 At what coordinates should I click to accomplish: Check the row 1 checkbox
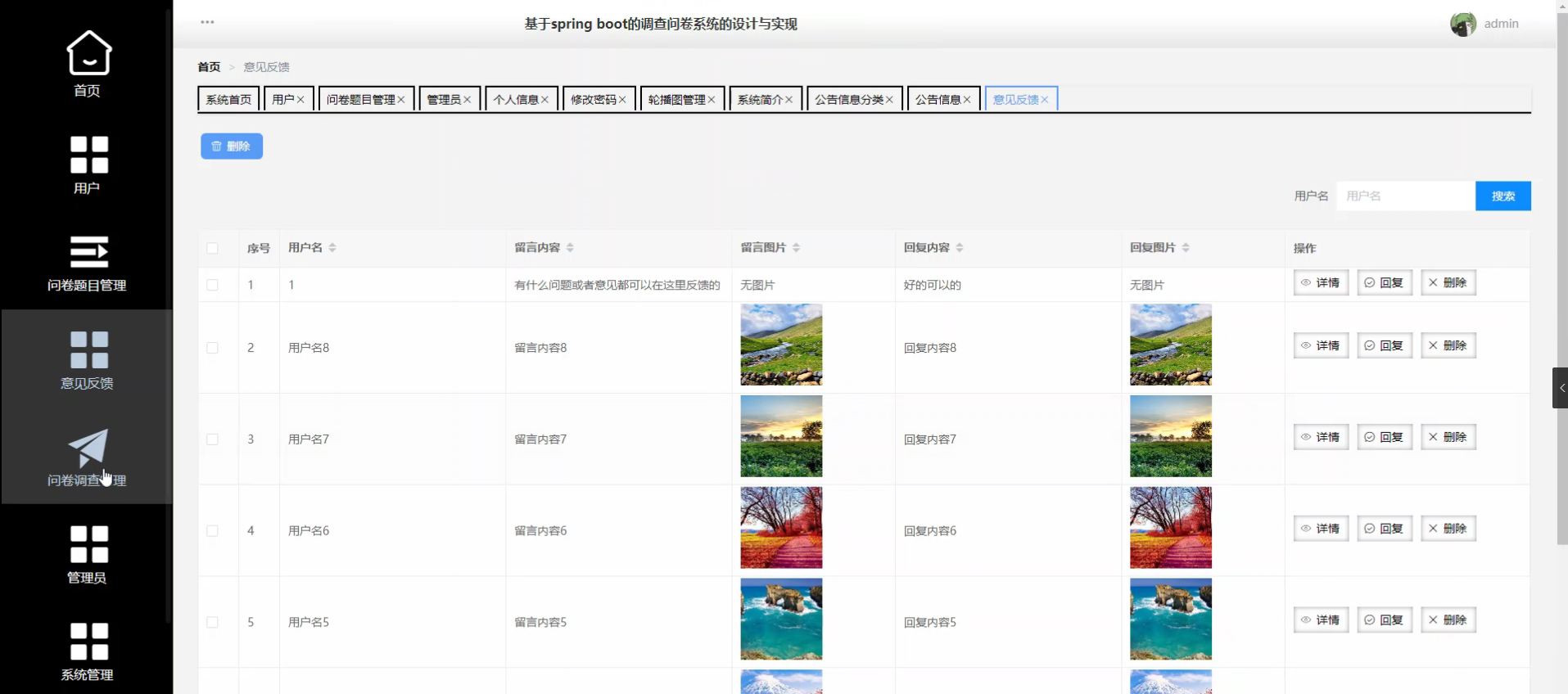pyautogui.click(x=213, y=285)
